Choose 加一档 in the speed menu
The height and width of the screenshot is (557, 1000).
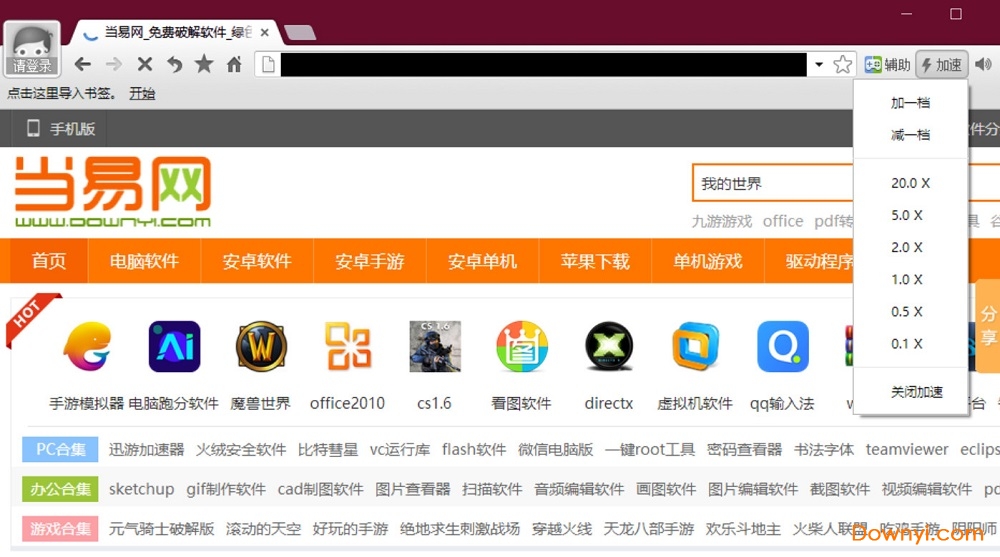(910, 103)
